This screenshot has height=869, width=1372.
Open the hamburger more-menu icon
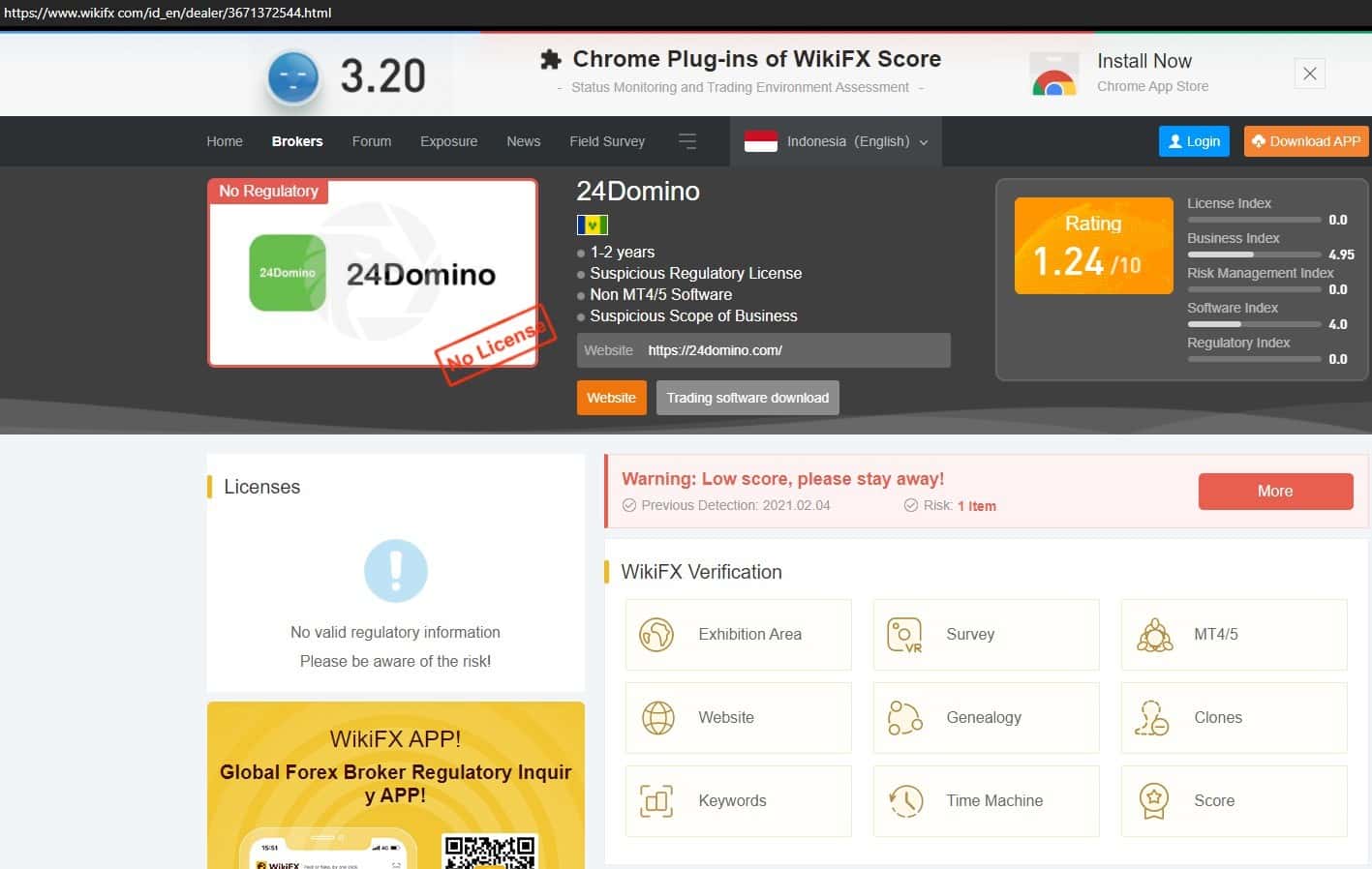tap(687, 141)
